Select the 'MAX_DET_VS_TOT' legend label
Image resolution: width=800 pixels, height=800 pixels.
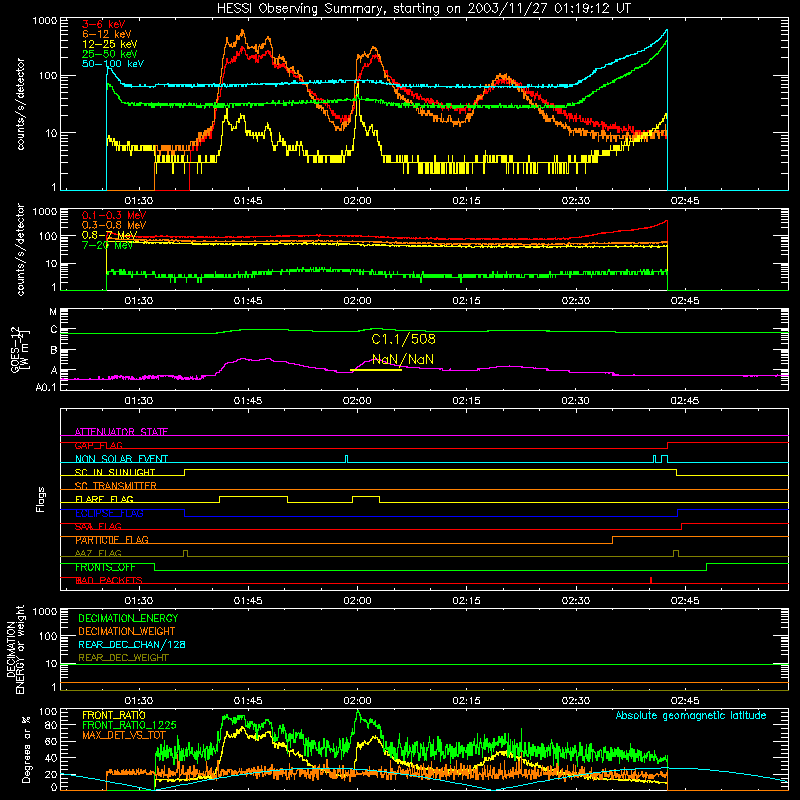tap(124, 735)
